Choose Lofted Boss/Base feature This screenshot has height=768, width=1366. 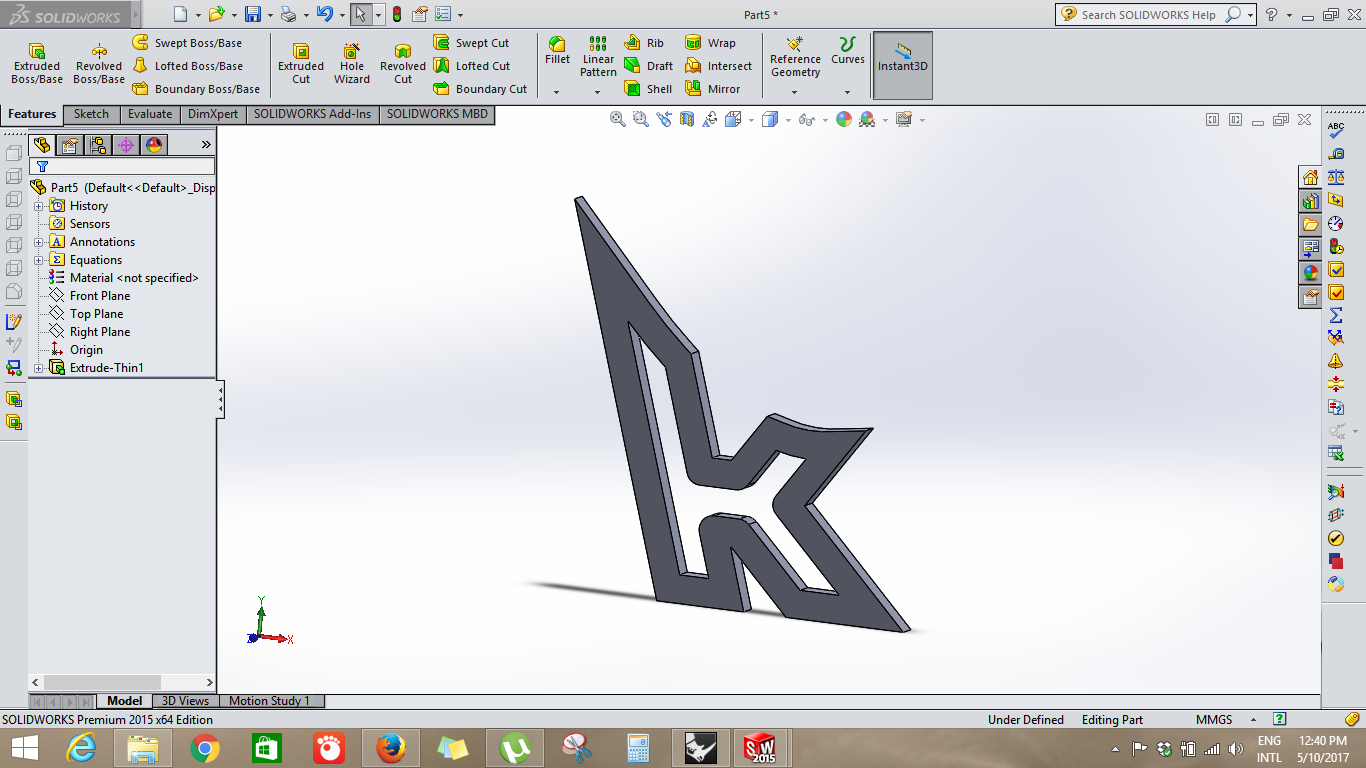[187, 66]
